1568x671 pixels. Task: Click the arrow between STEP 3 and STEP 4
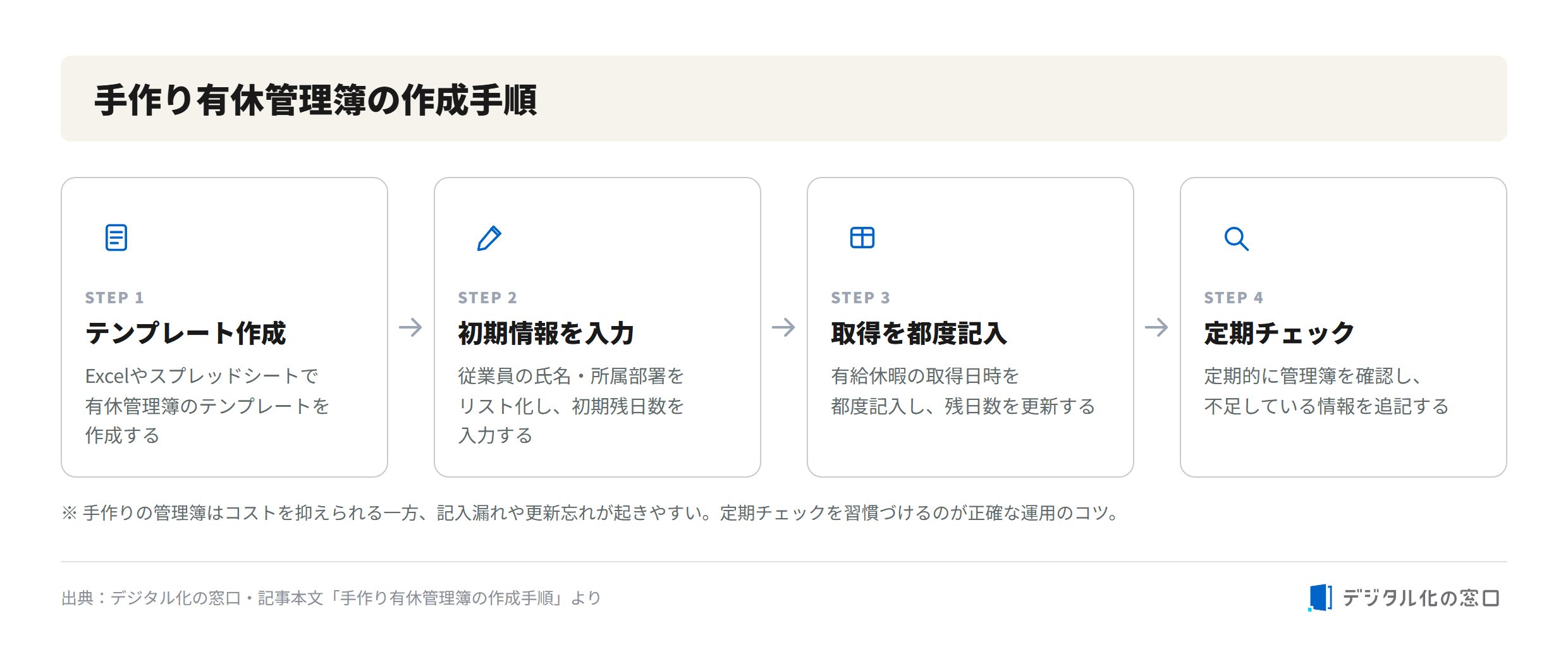click(x=1157, y=327)
